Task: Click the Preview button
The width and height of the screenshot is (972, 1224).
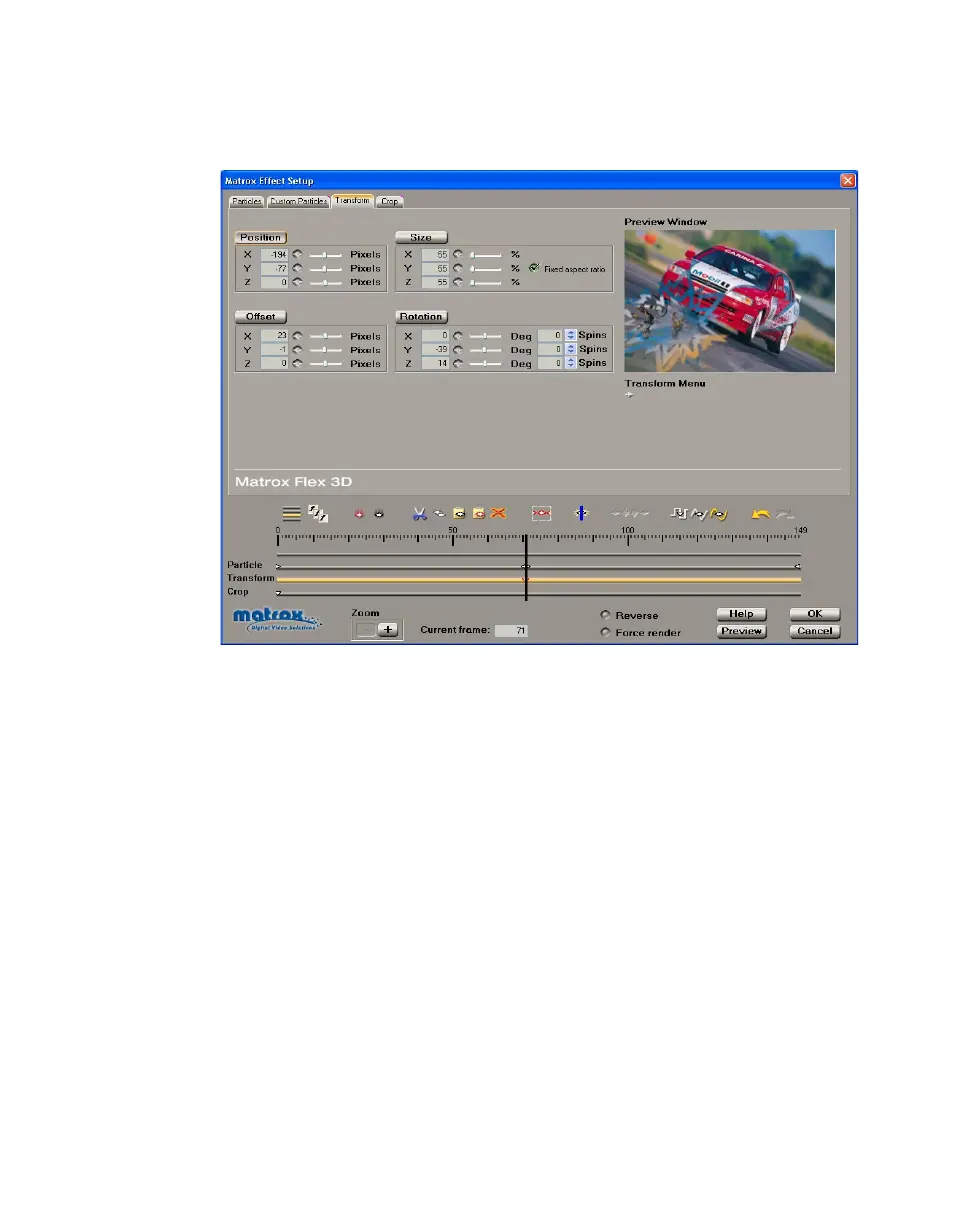Action: click(x=741, y=631)
